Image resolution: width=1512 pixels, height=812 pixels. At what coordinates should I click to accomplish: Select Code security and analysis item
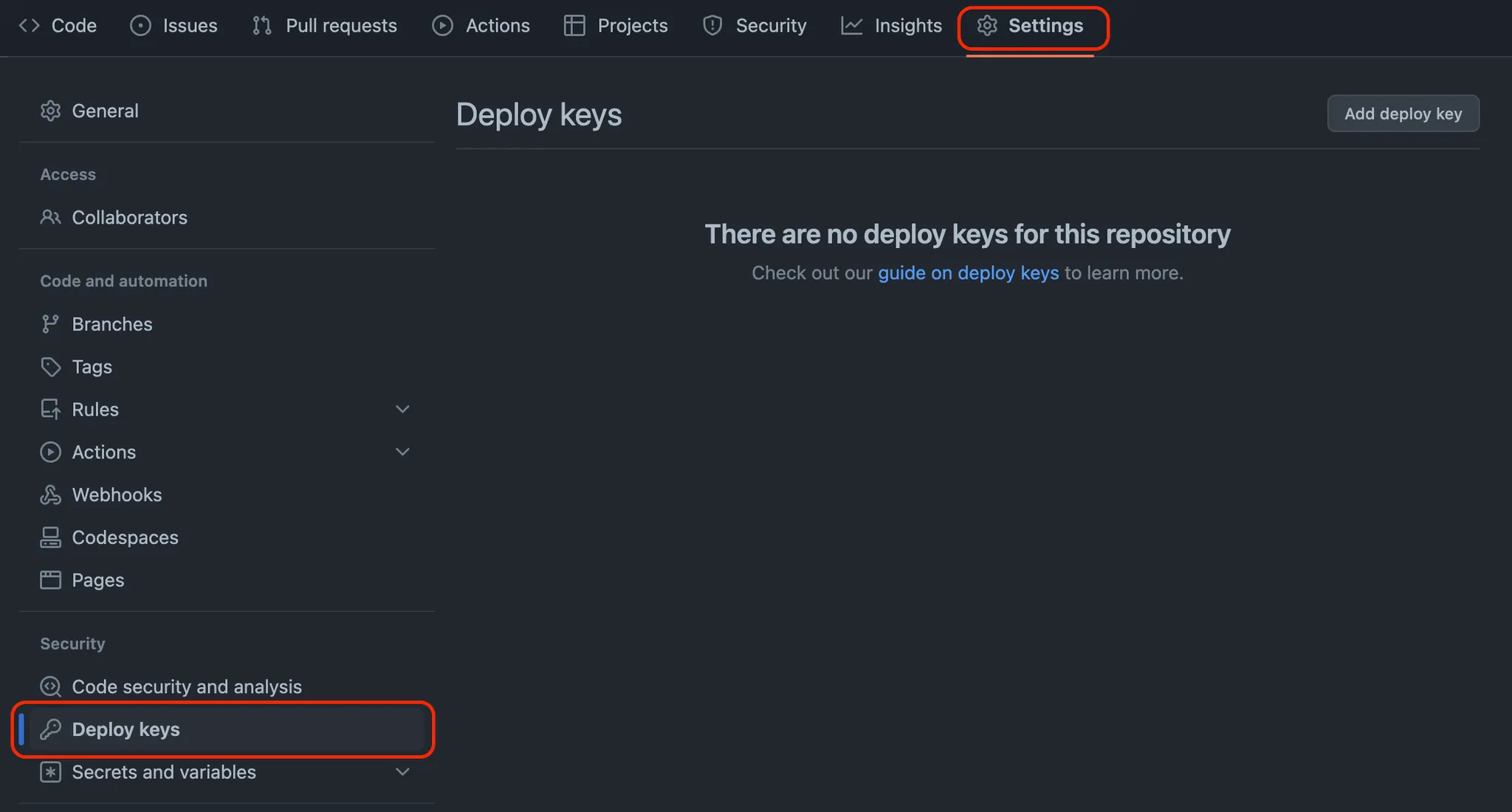coord(187,687)
